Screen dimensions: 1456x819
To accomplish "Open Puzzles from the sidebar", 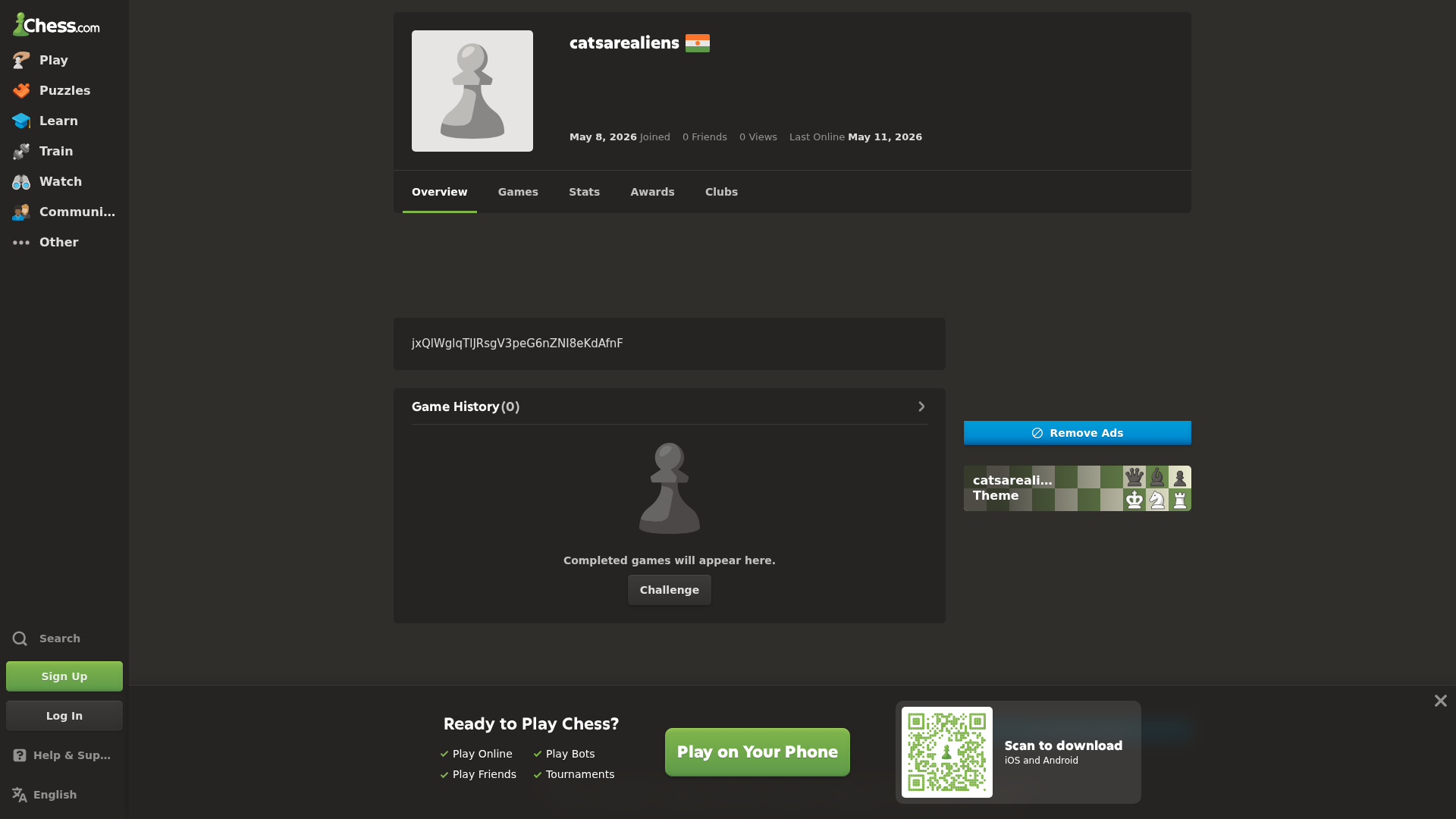I will click(x=64, y=90).
